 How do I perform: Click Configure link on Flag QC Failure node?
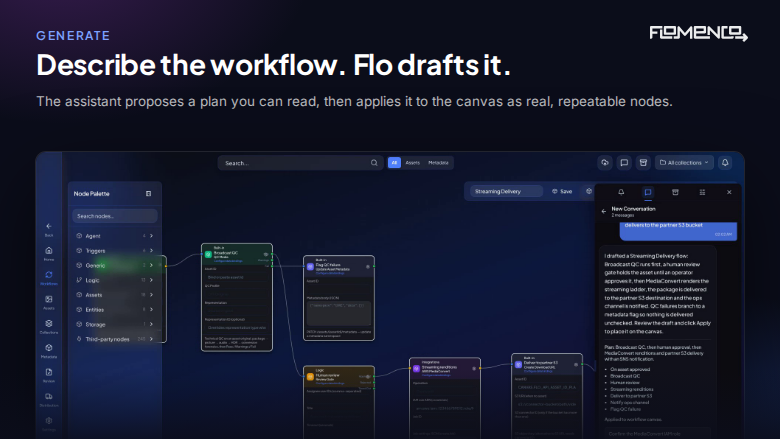click(x=330, y=273)
